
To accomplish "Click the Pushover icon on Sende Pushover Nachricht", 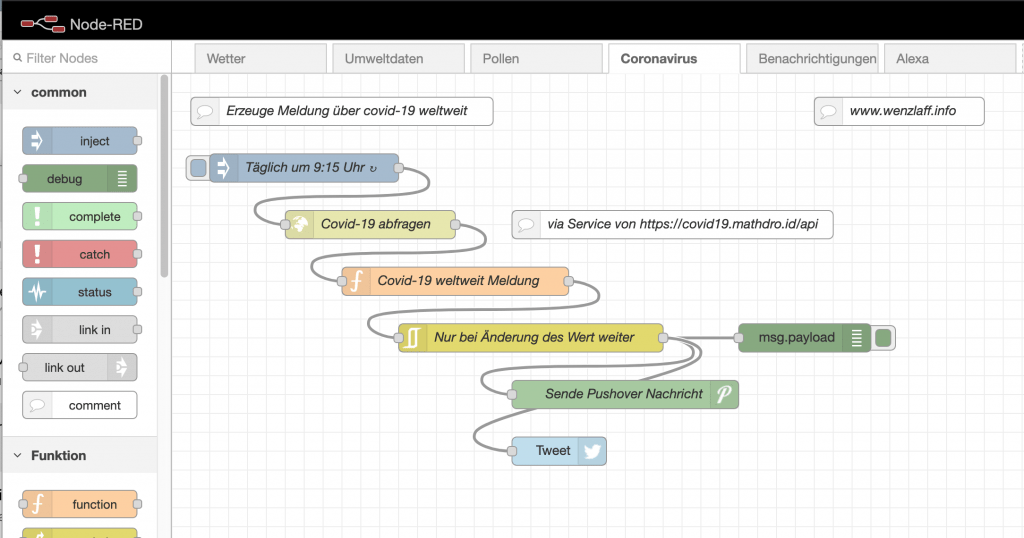I will (x=724, y=395).
